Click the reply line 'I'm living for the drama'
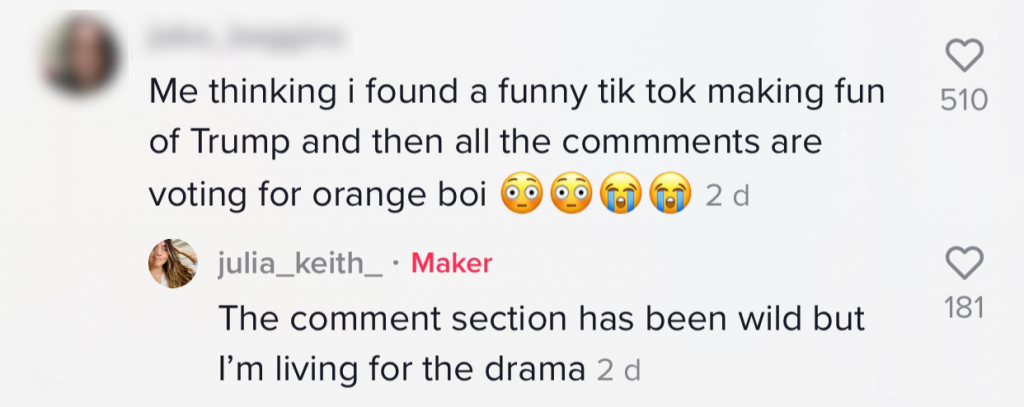Image resolution: width=1024 pixels, height=407 pixels. (x=402, y=370)
